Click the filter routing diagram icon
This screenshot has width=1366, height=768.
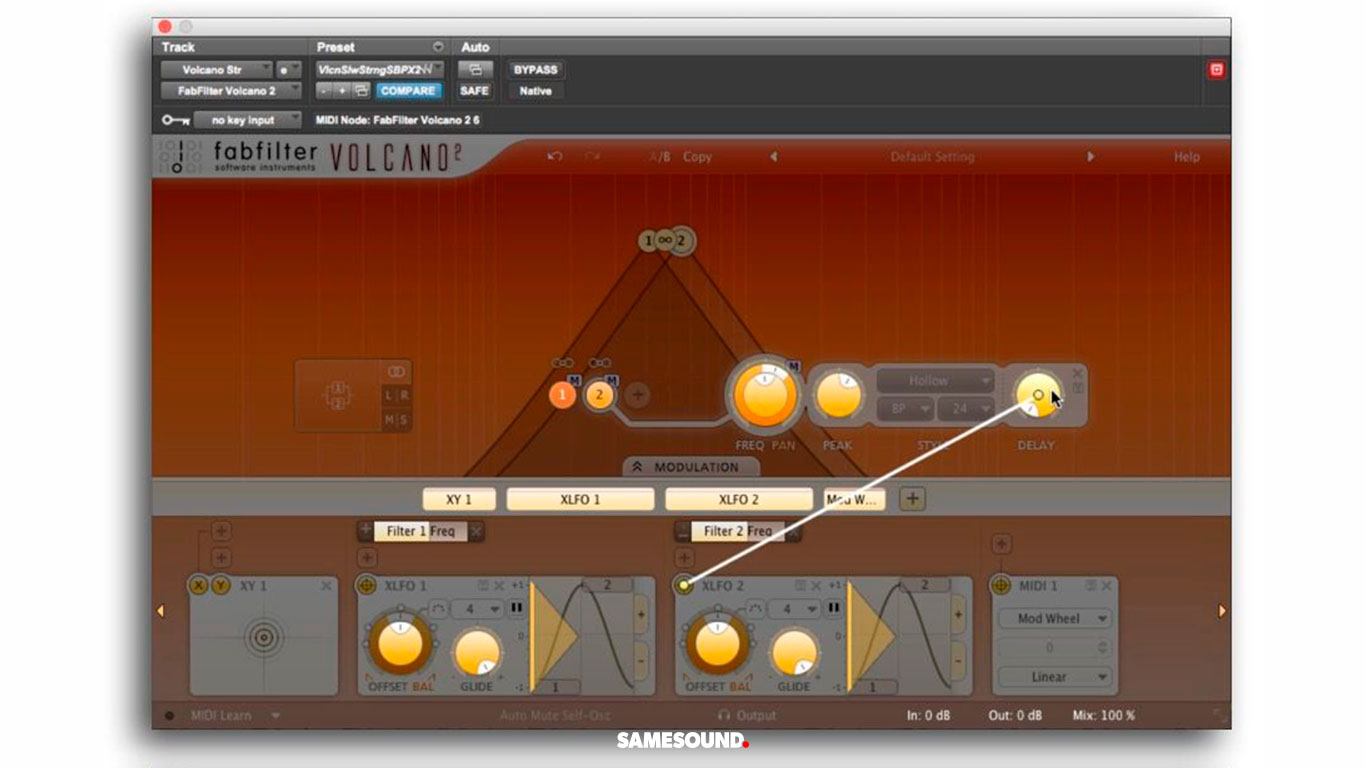pos(337,395)
